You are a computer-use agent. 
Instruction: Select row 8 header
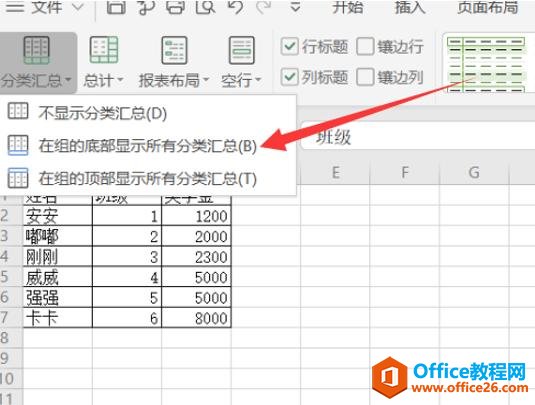click(11, 338)
